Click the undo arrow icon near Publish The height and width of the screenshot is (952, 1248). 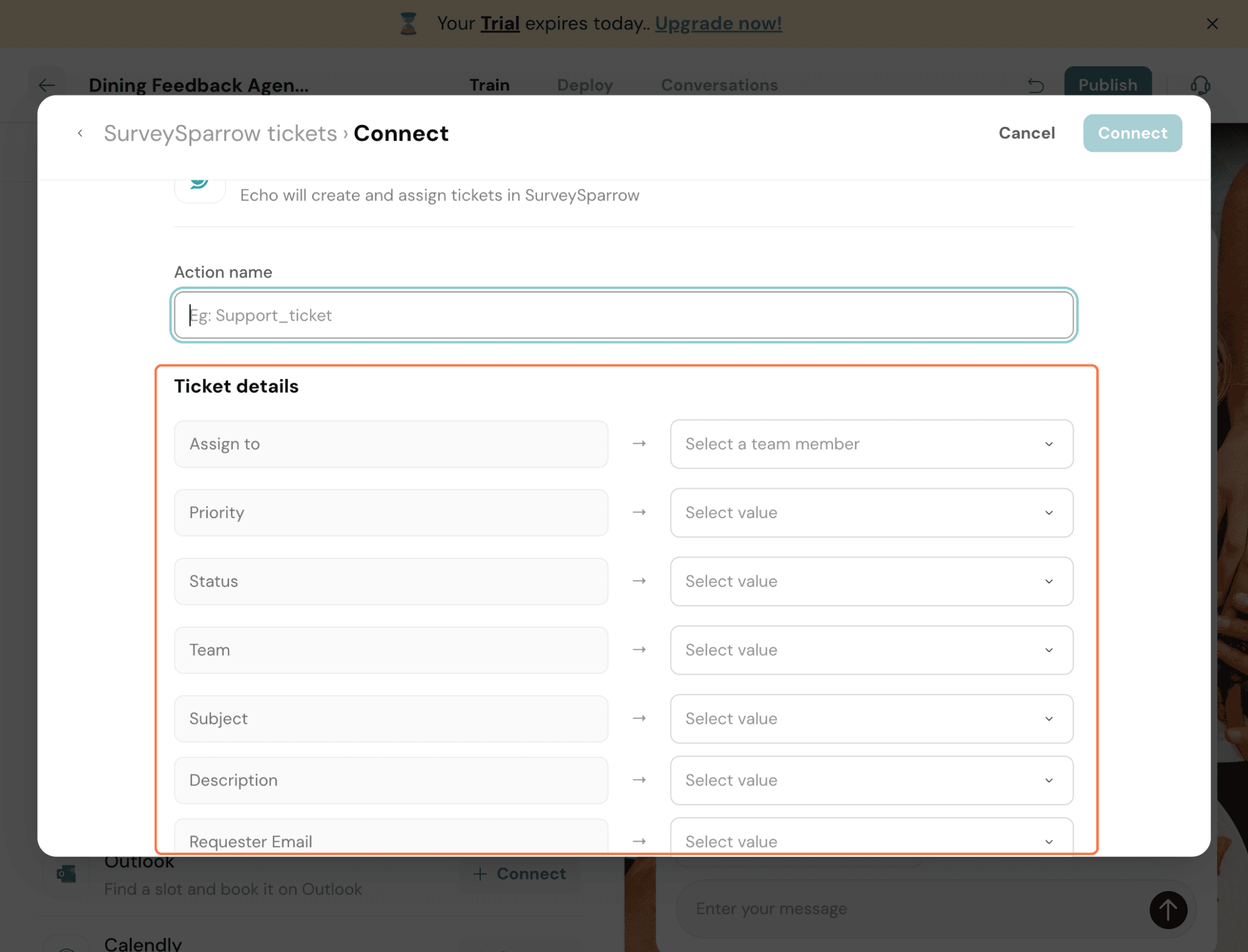1036,85
